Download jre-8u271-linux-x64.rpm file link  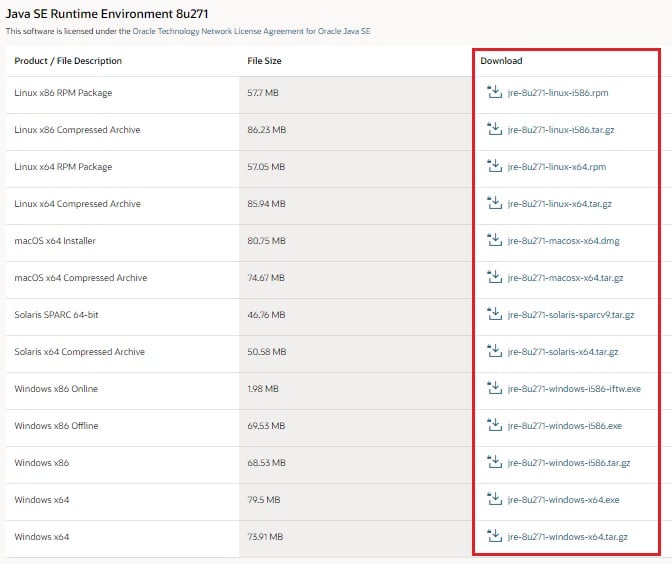[x=557, y=167]
